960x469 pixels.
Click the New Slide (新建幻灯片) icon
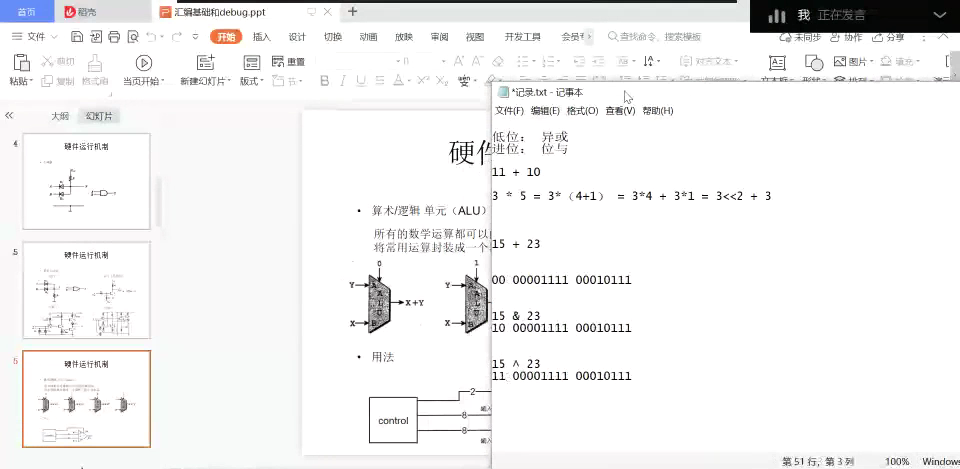tap(205, 62)
